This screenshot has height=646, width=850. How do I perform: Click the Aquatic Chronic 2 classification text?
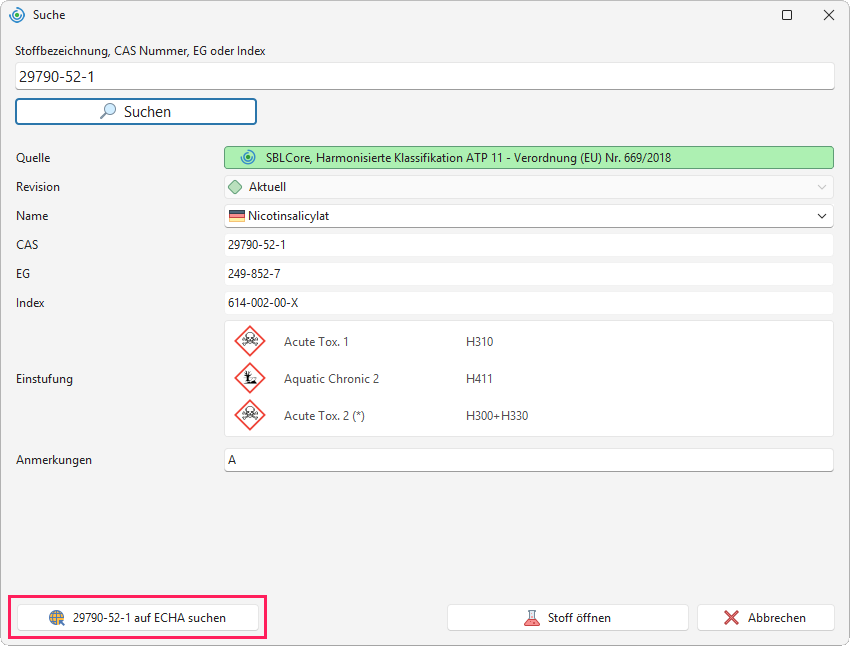[x=332, y=379]
